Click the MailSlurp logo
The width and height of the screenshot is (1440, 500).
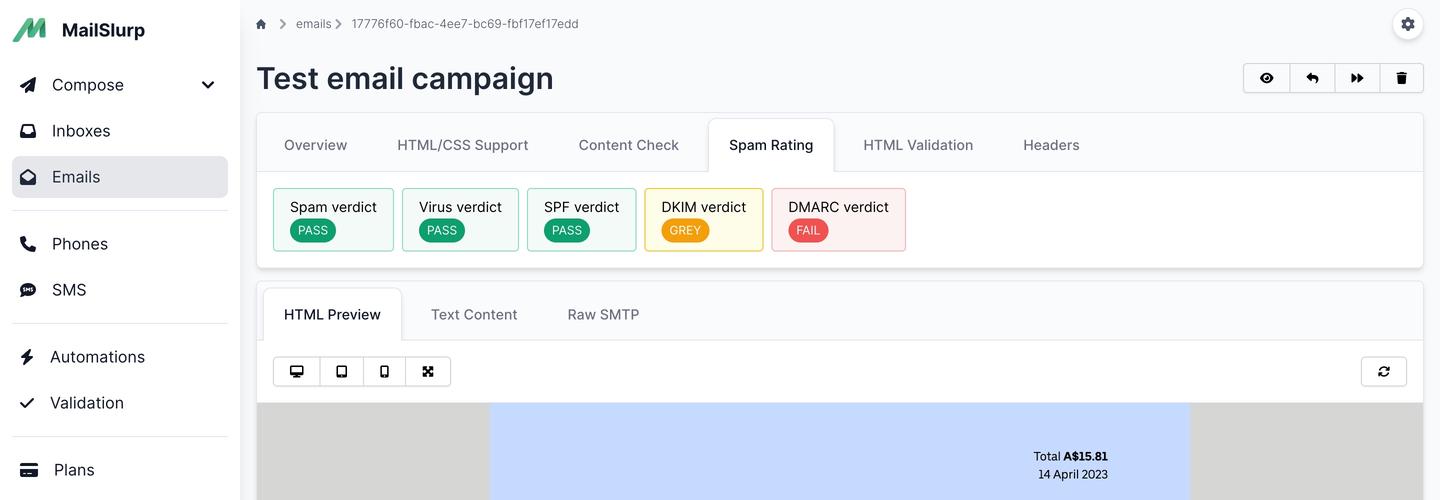click(80, 30)
